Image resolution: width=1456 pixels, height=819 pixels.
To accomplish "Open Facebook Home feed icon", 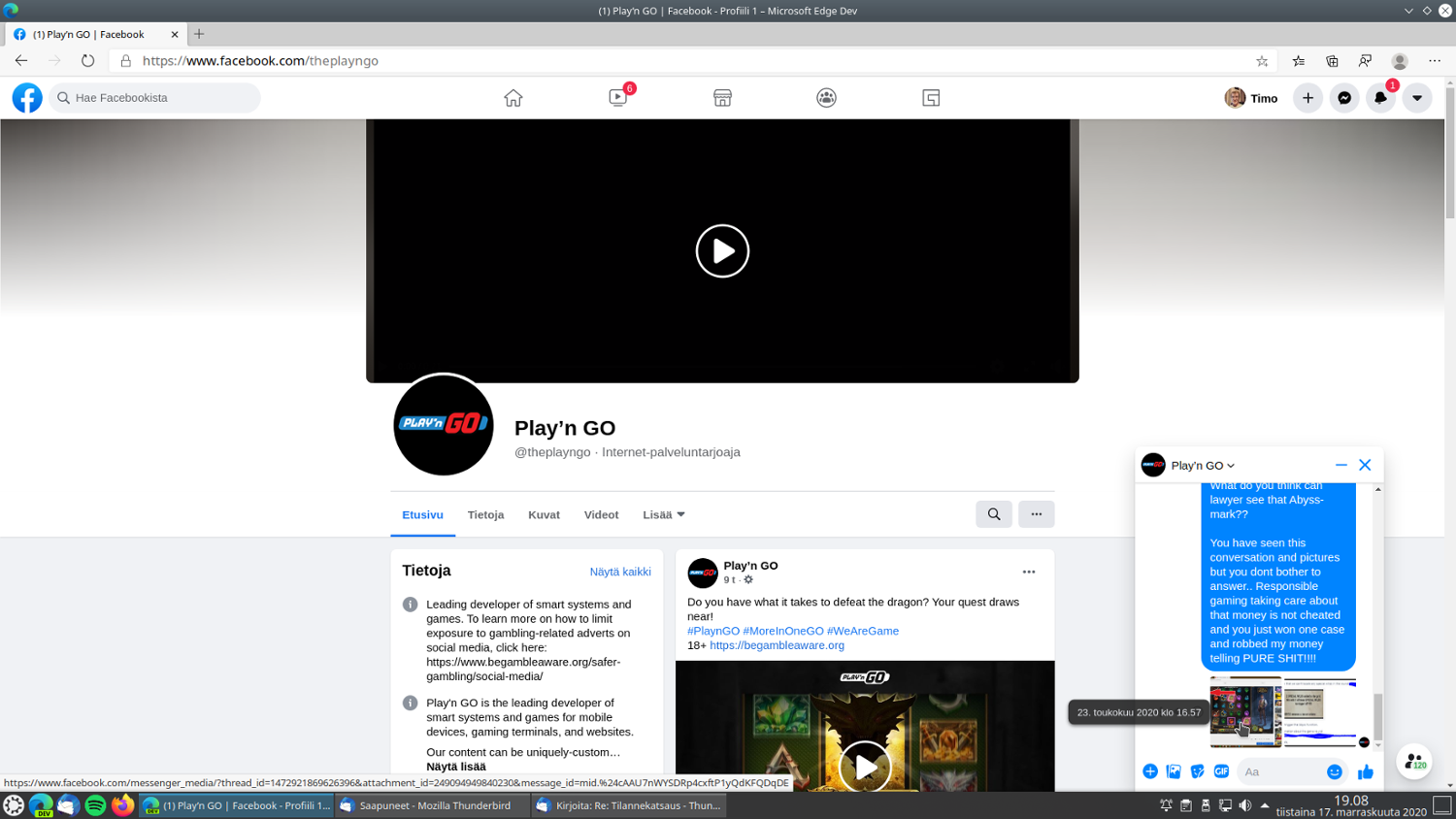I will (513, 98).
